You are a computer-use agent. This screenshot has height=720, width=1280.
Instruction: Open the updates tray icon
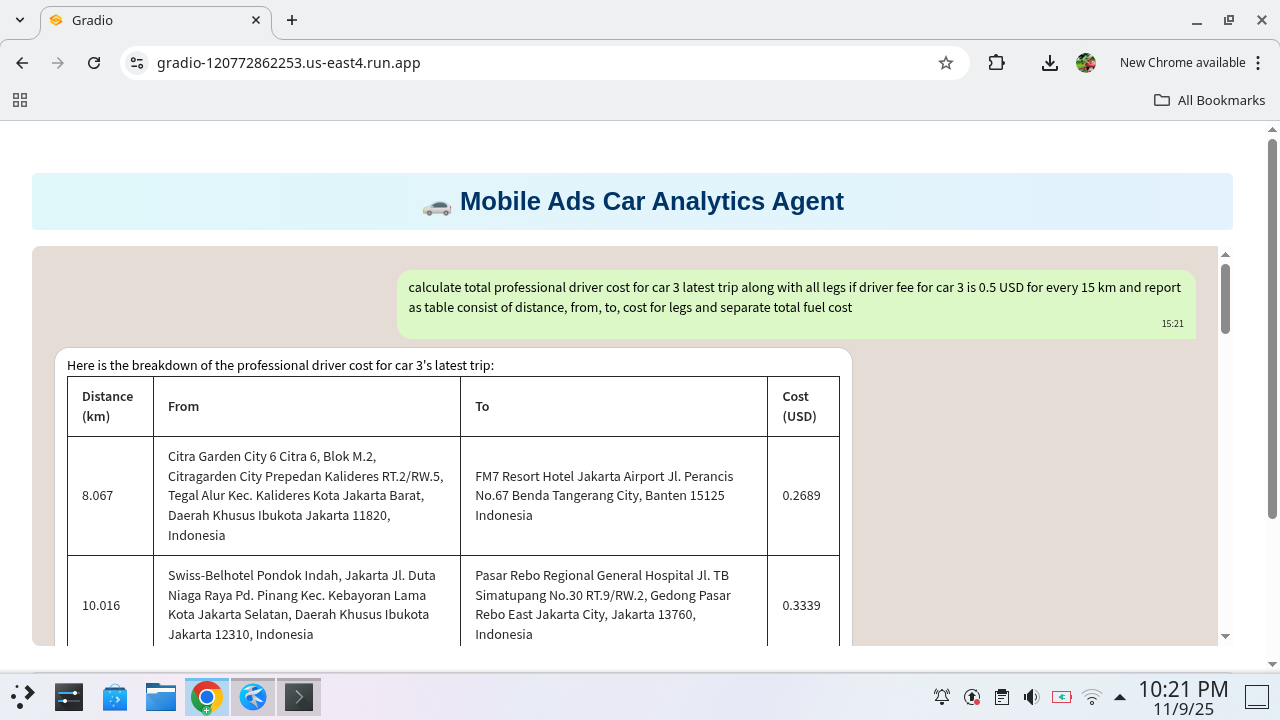click(972, 697)
